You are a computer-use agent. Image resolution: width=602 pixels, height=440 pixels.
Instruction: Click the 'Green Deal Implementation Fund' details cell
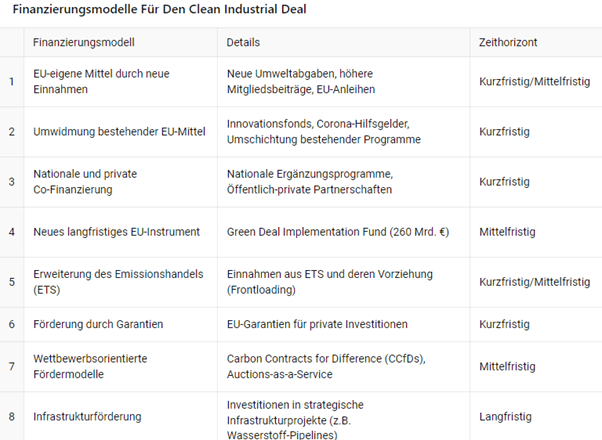[x=338, y=232]
